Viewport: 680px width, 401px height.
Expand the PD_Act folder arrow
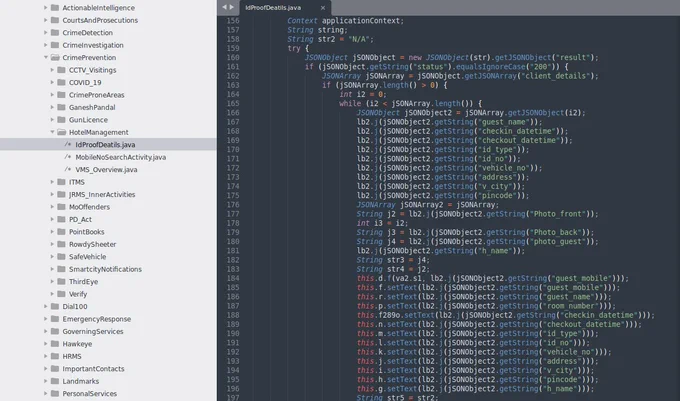pyautogui.click(x=52, y=219)
